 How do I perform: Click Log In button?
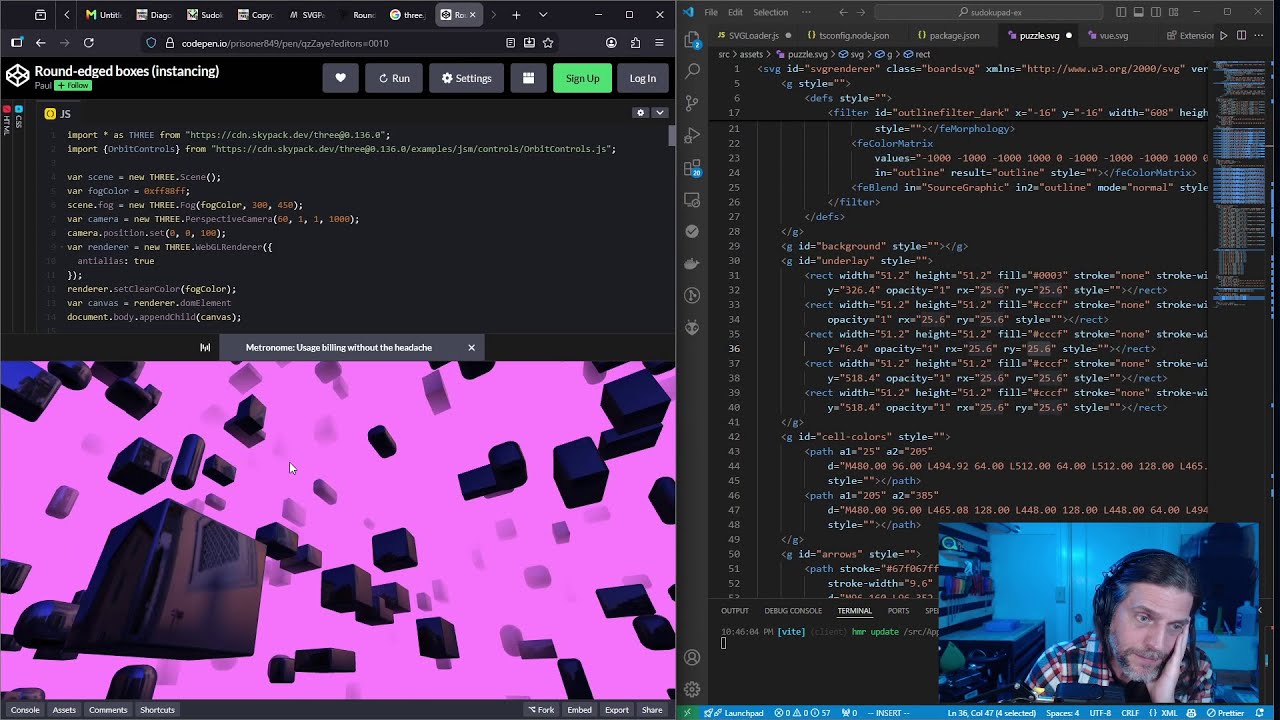643,78
